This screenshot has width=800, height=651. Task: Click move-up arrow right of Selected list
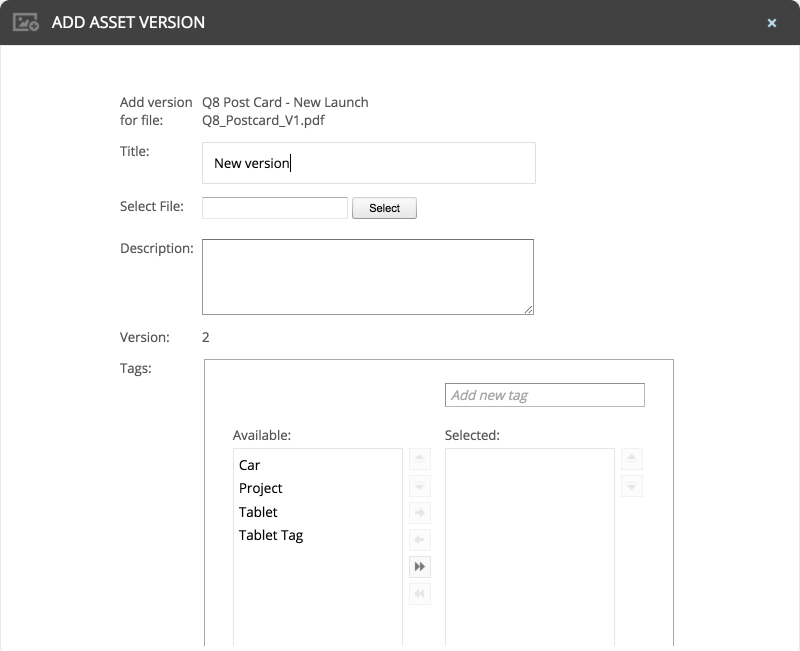tap(632, 460)
